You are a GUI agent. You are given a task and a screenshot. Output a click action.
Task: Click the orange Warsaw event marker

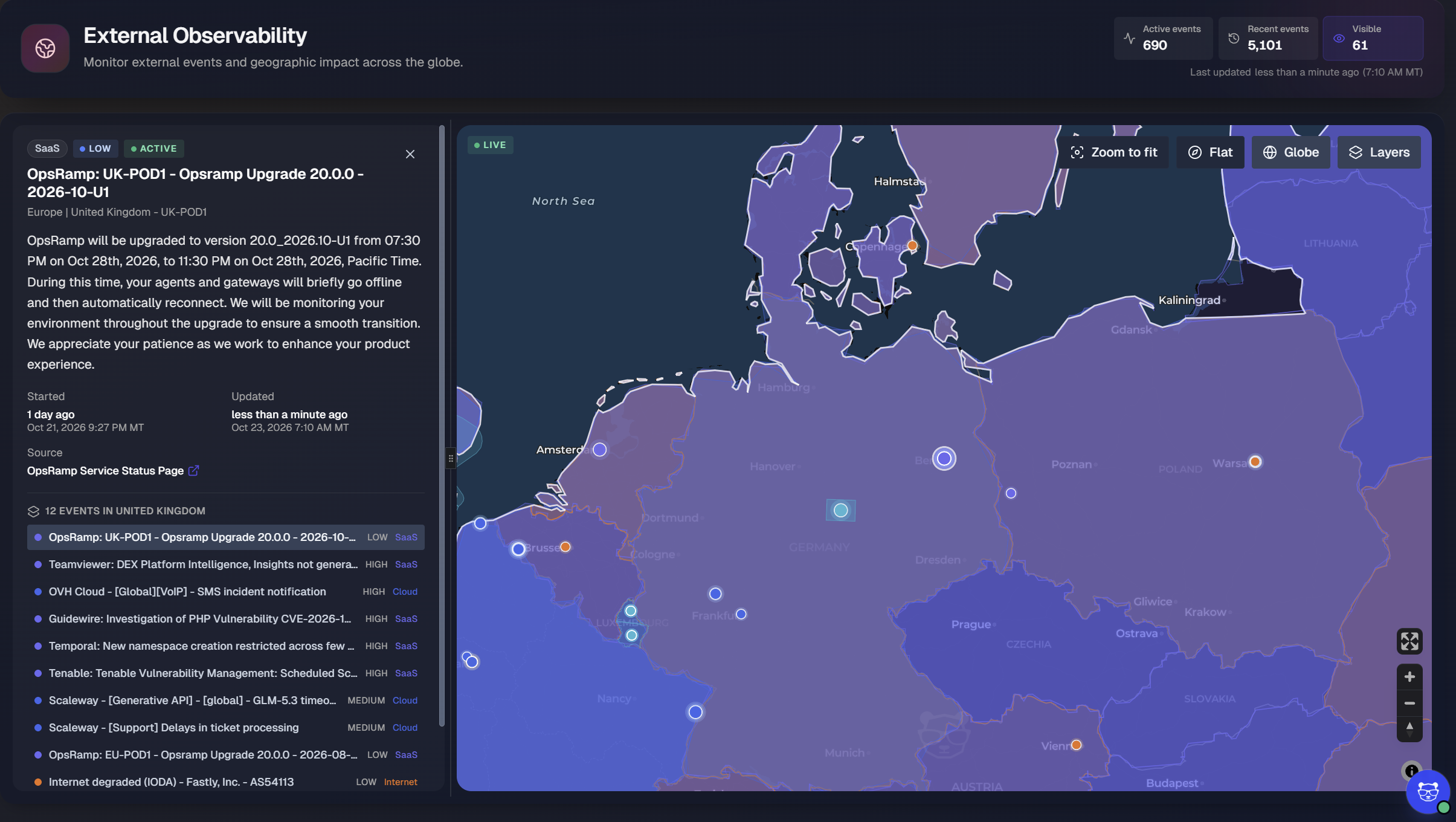click(1255, 462)
